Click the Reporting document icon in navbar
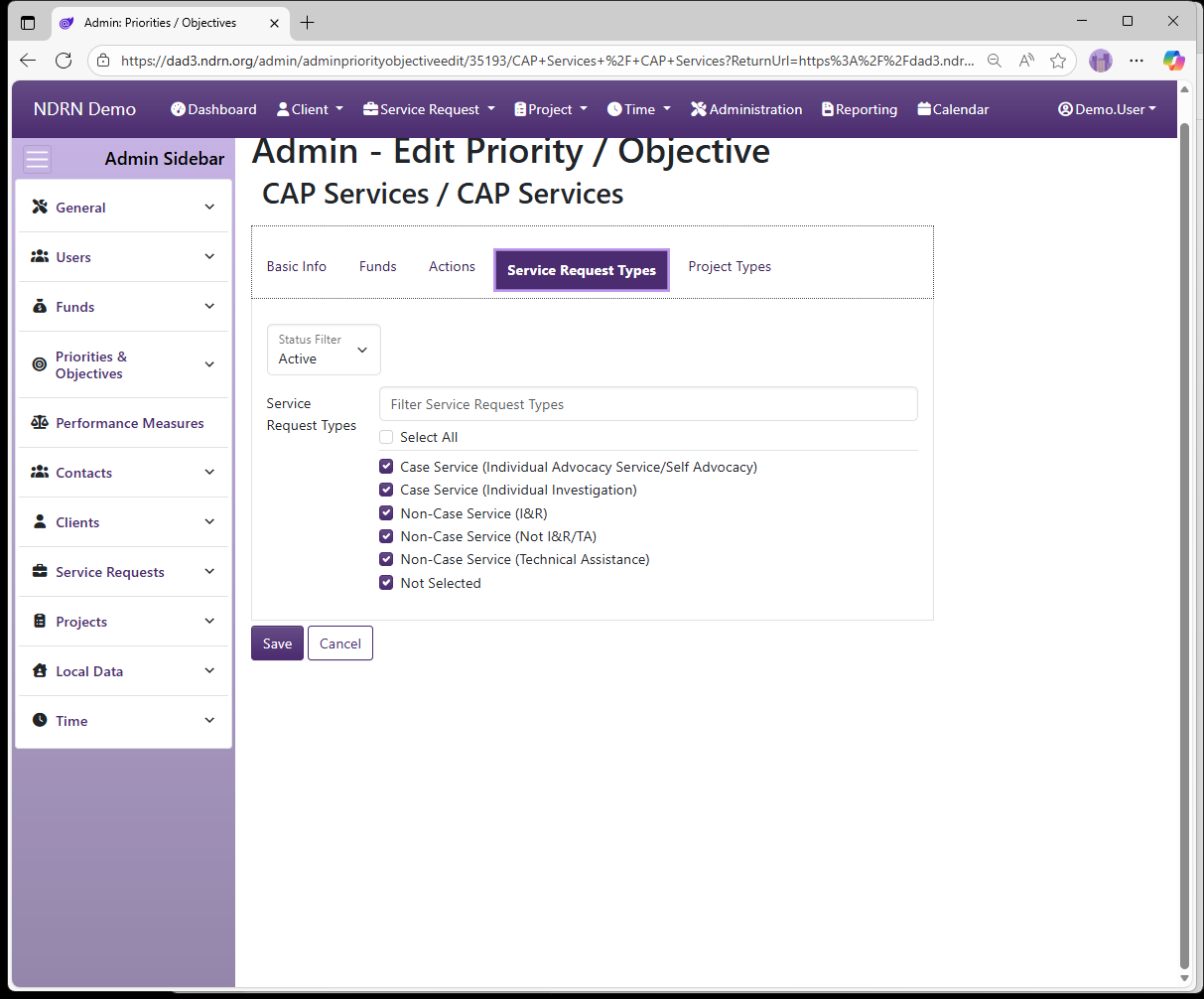 click(x=828, y=109)
